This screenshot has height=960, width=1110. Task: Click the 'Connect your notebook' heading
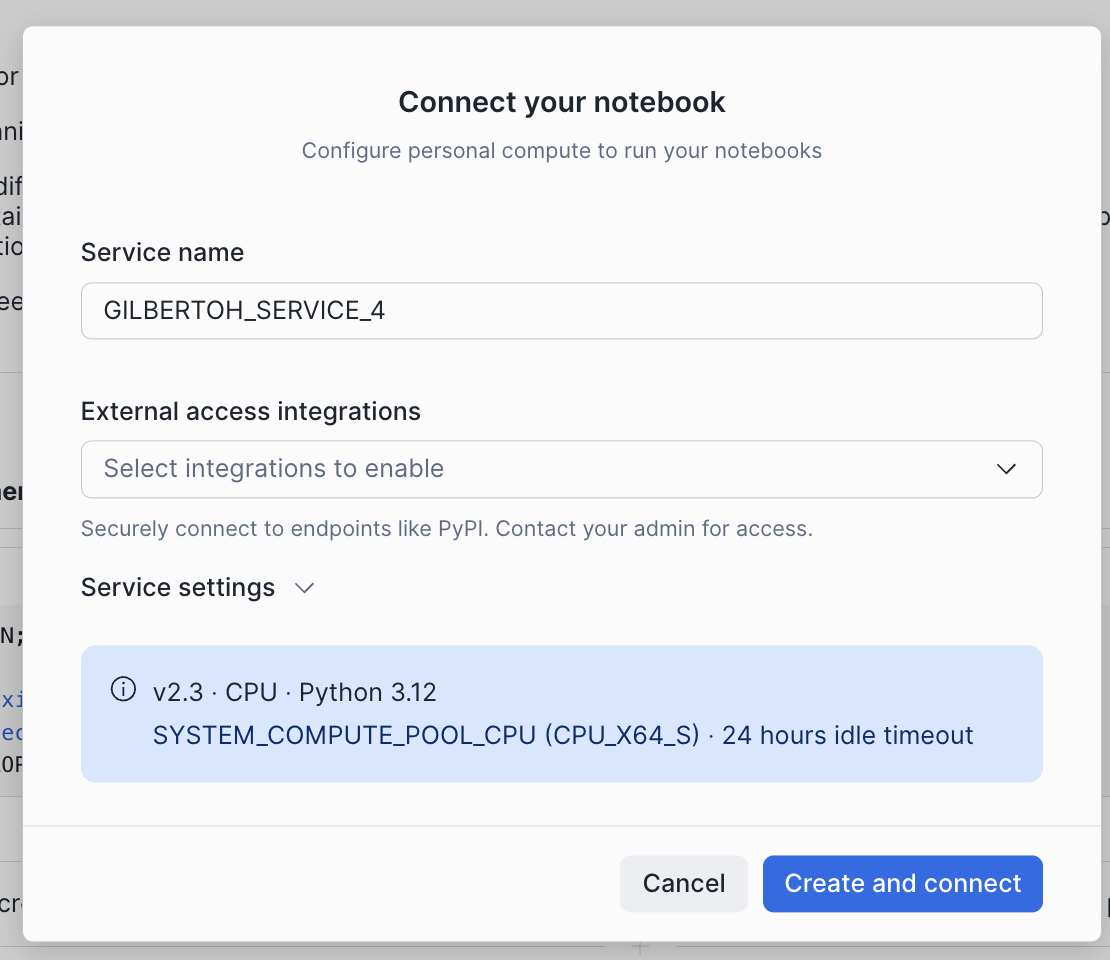click(x=561, y=102)
